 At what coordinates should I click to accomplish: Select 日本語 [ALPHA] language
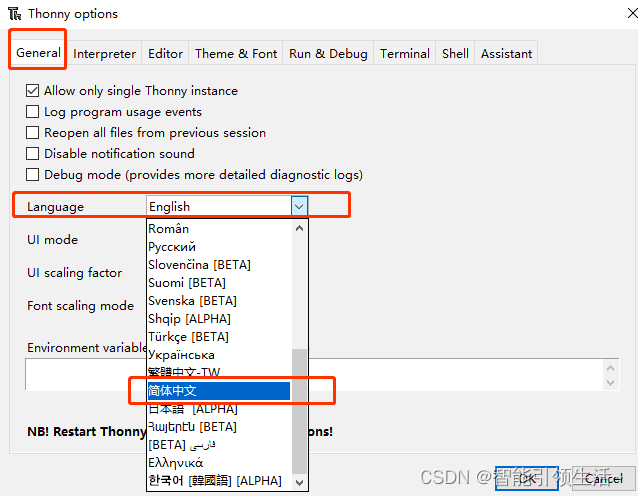pos(219,409)
